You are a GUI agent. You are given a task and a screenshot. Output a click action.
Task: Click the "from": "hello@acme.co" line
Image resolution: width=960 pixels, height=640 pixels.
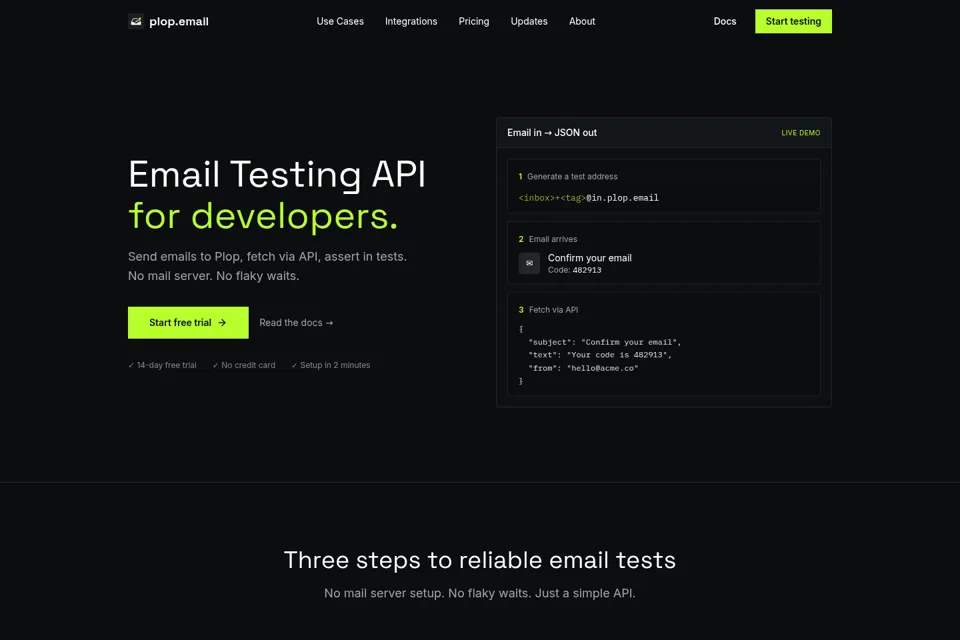(x=583, y=368)
